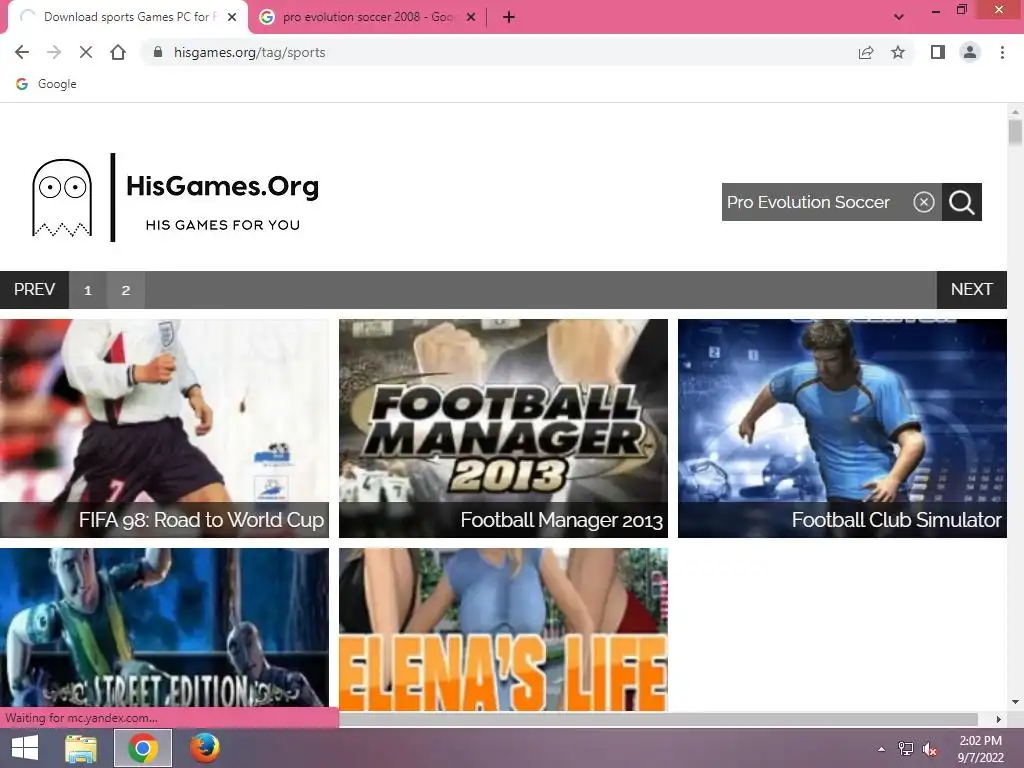Go to page 2 in pagination

click(125, 289)
